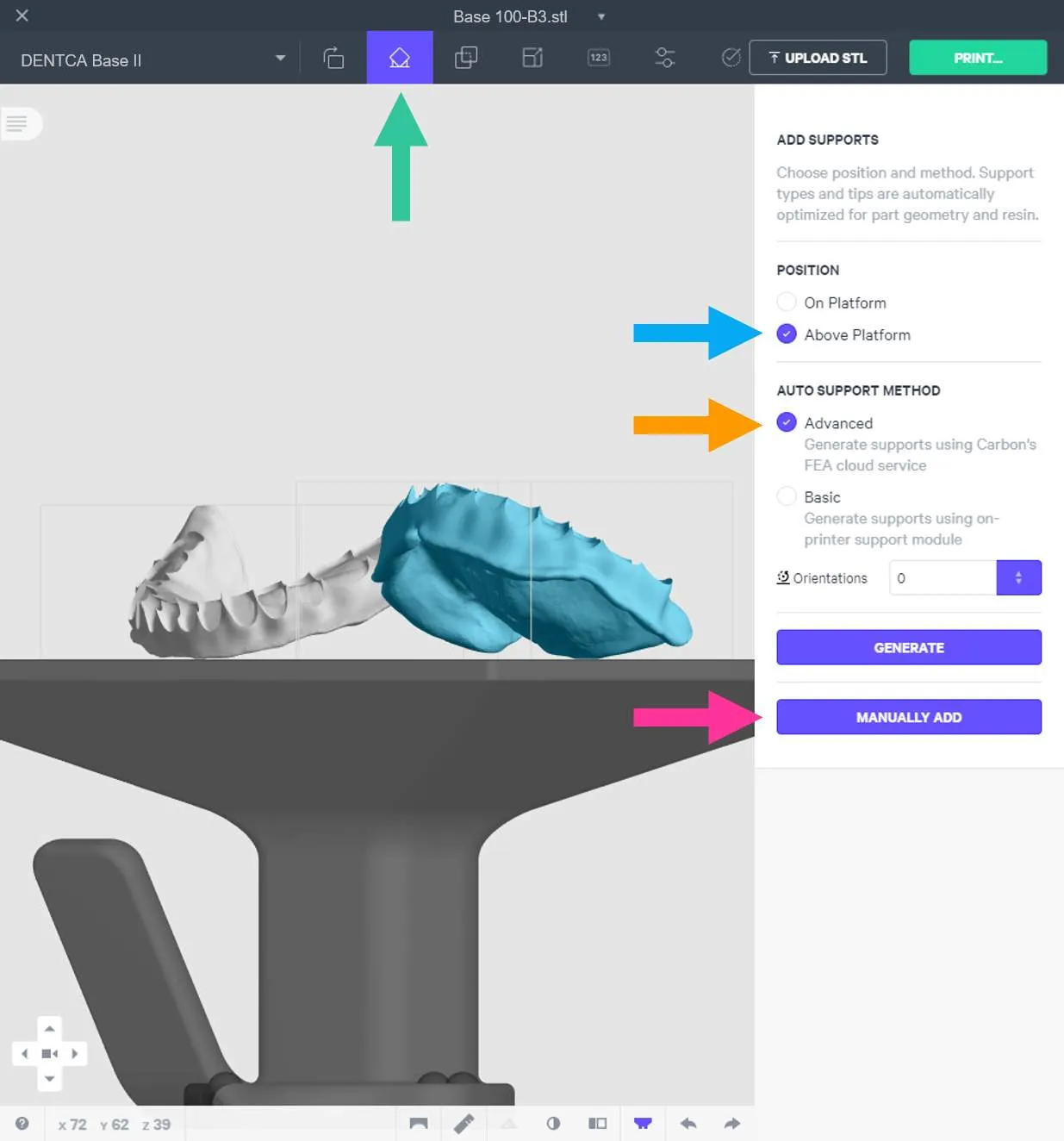The width and height of the screenshot is (1064, 1141).
Task: Rotate camera view left
Action: click(x=24, y=1053)
